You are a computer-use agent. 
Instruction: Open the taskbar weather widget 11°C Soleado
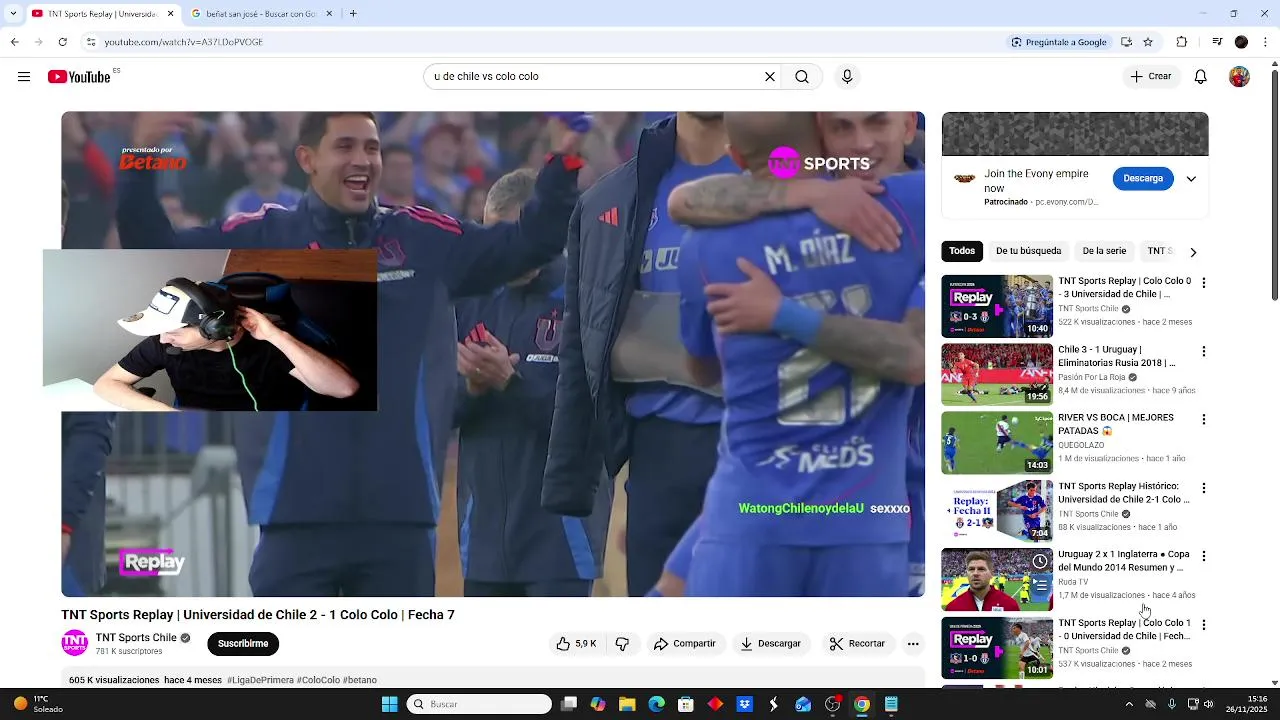coord(38,704)
